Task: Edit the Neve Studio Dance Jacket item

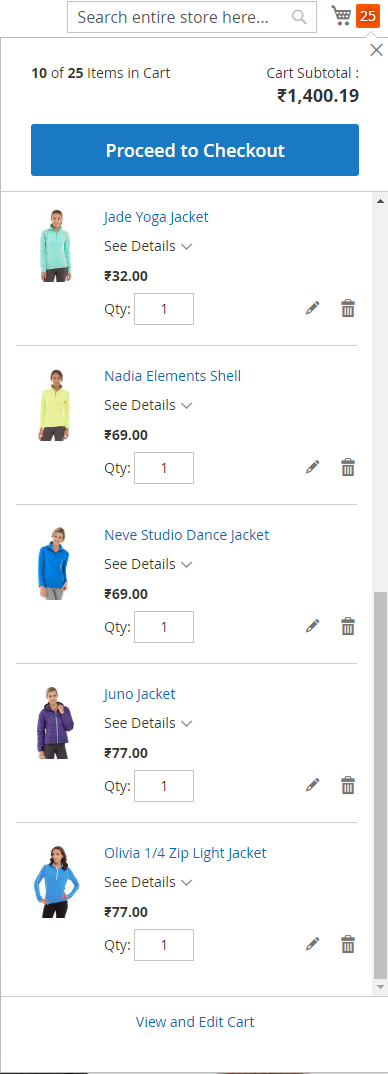Action: [313, 627]
